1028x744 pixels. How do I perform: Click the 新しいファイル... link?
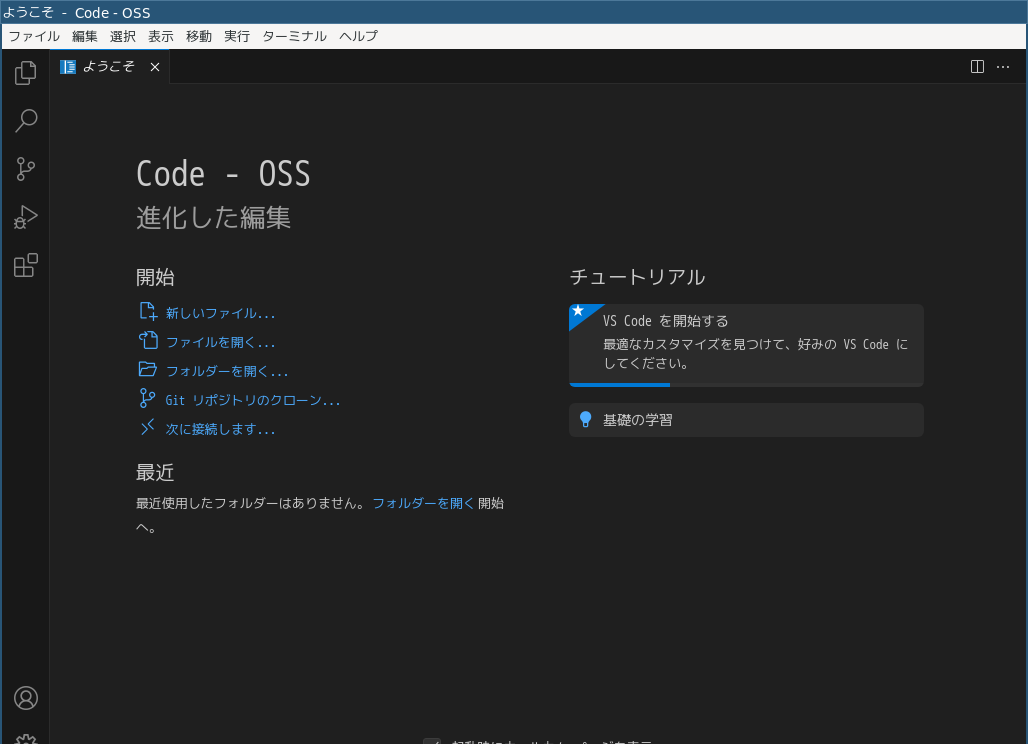coord(220,313)
